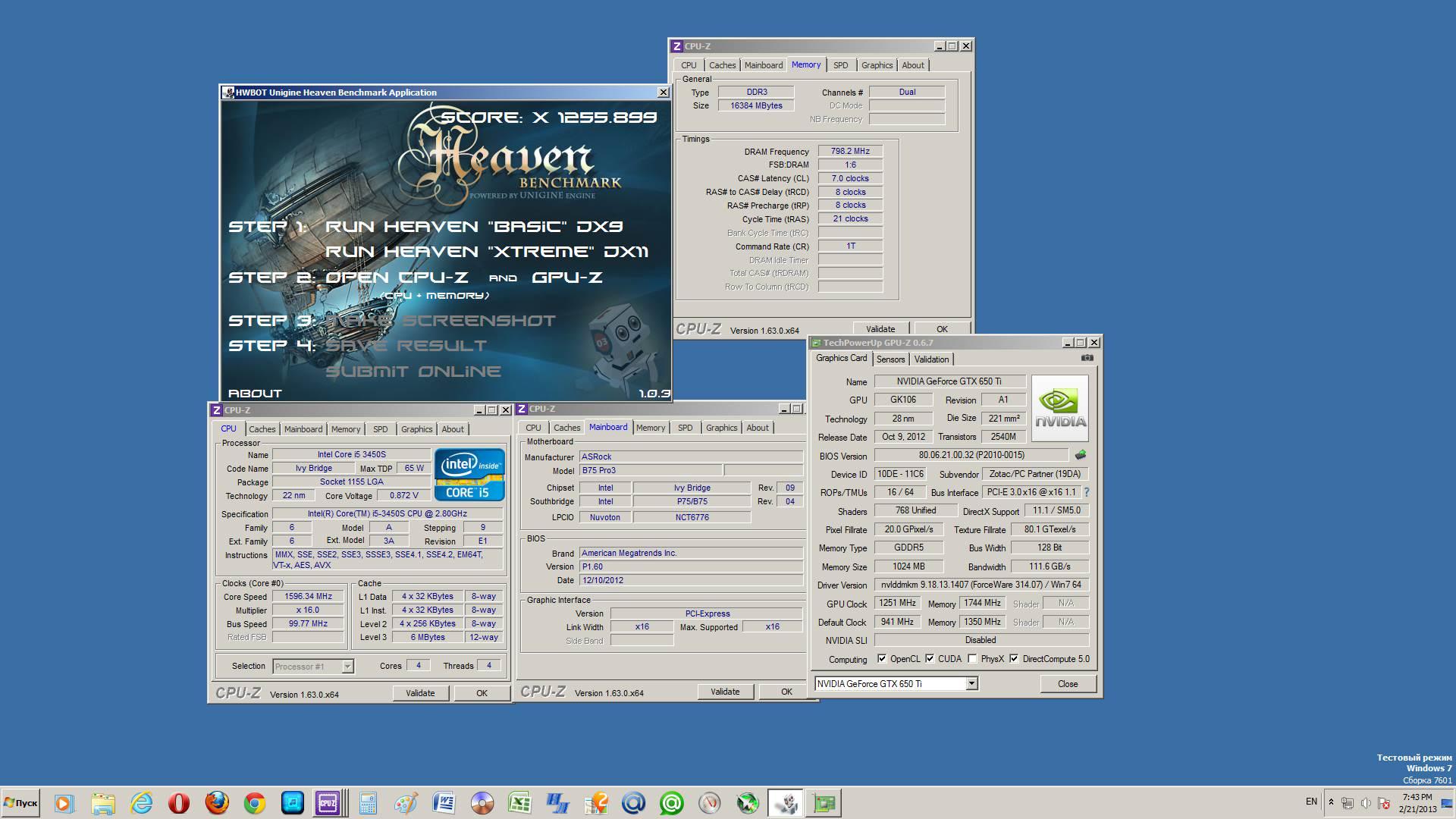Click the GPU-Z screenshot camera icon
Viewport: 1456px width, 819px height.
coord(1087,358)
